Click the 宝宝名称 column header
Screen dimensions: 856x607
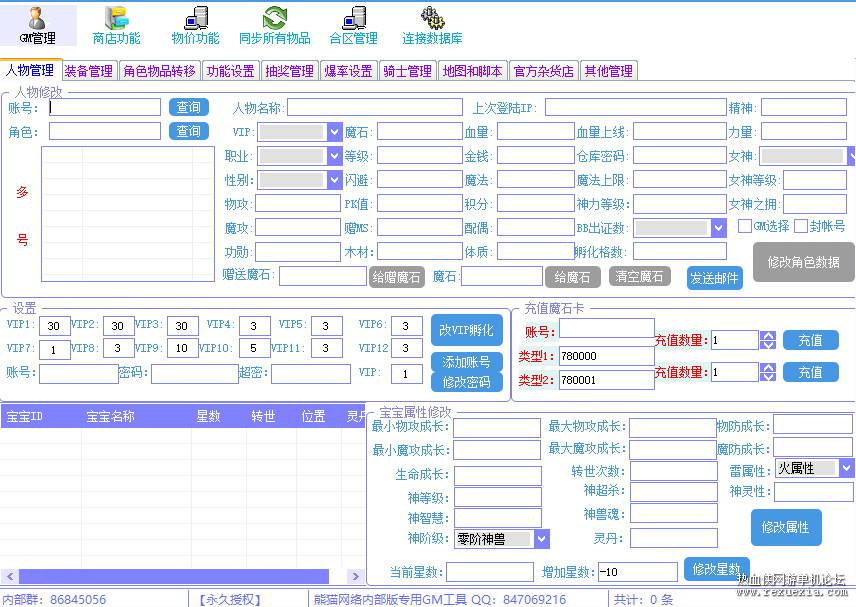110,416
